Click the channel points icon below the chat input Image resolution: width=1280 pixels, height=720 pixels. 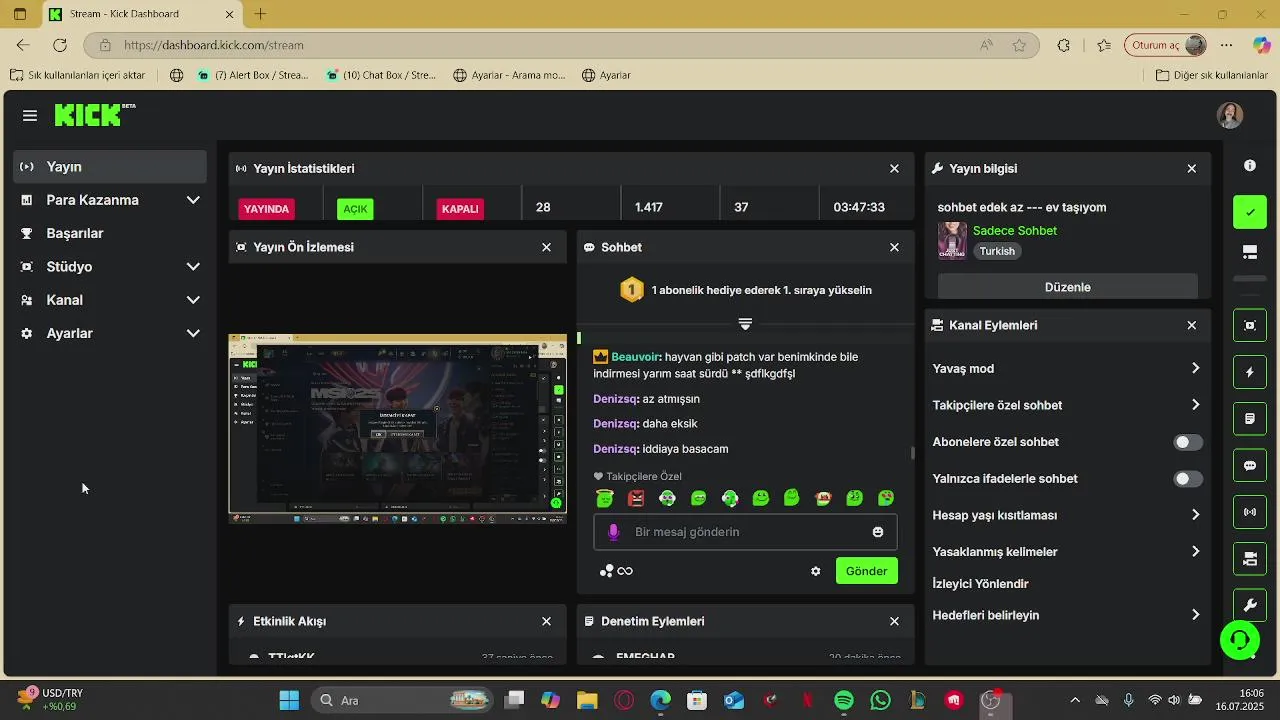pos(616,571)
